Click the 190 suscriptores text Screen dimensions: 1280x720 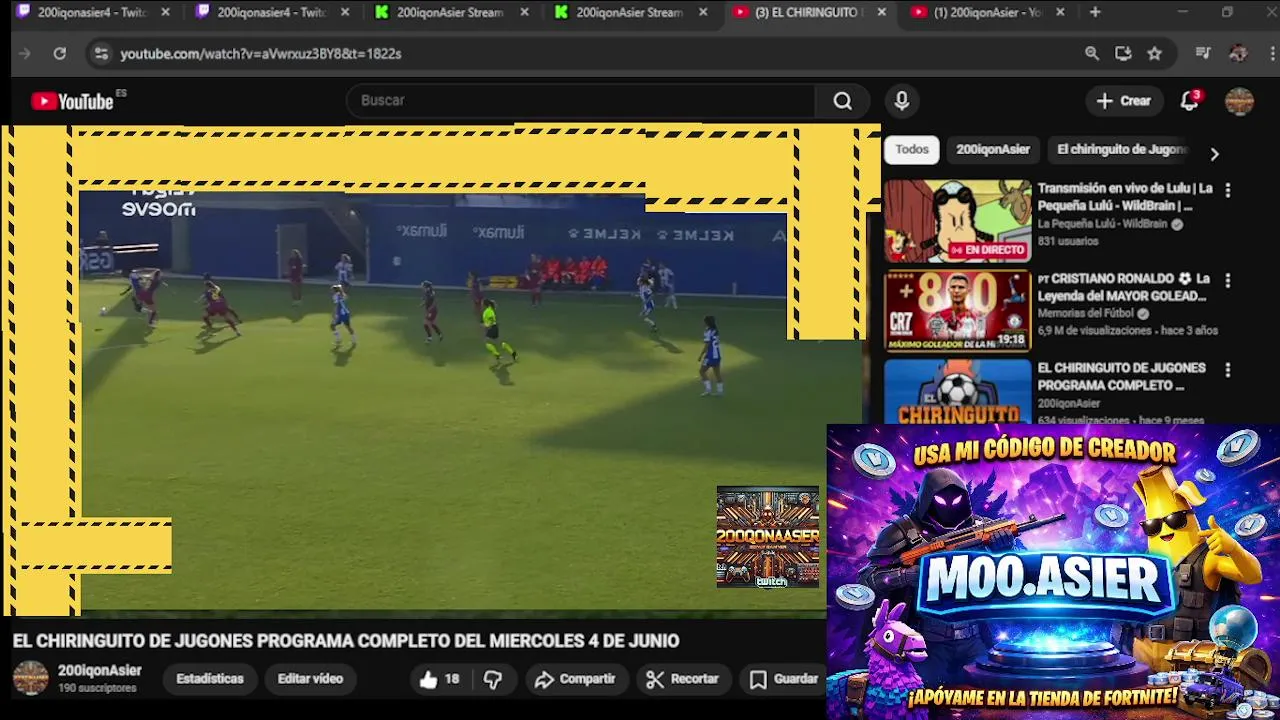(x=97, y=689)
